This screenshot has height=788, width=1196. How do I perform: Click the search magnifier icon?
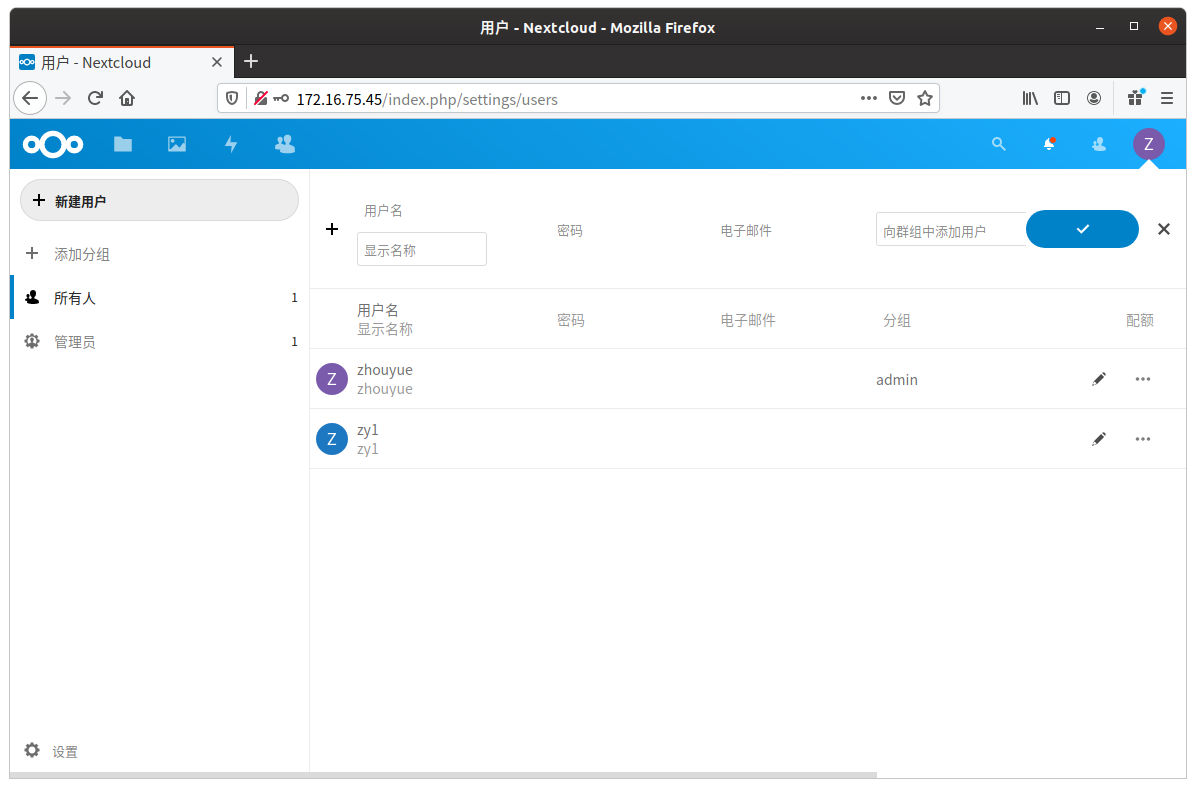click(x=998, y=144)
